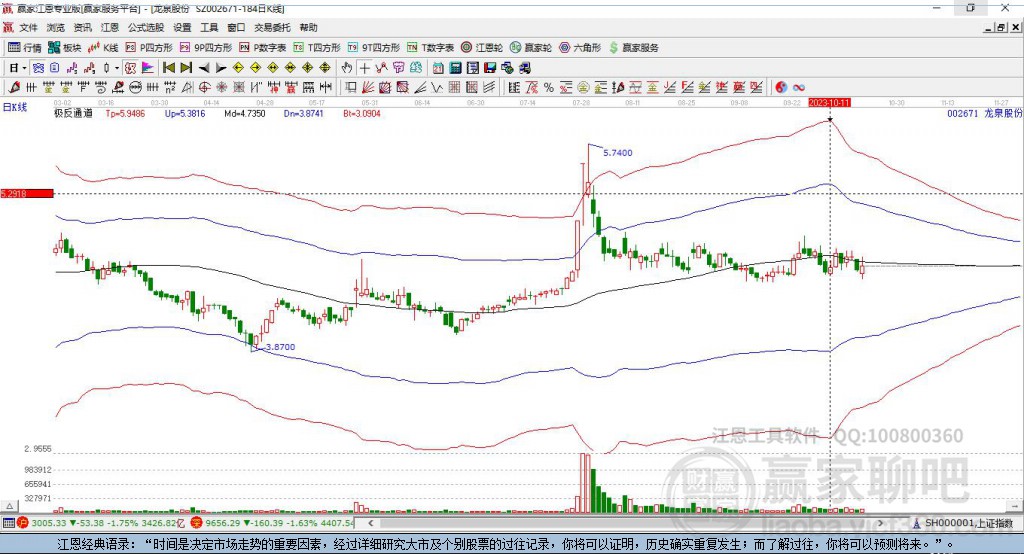1024x554 pixels.
Task: Open the 9T四方形 tool
Action: (374, 48)
